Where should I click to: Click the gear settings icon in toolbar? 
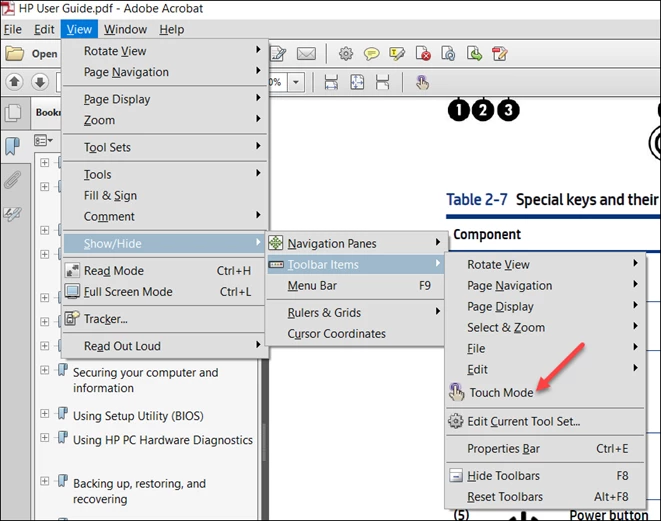[346, 54]
